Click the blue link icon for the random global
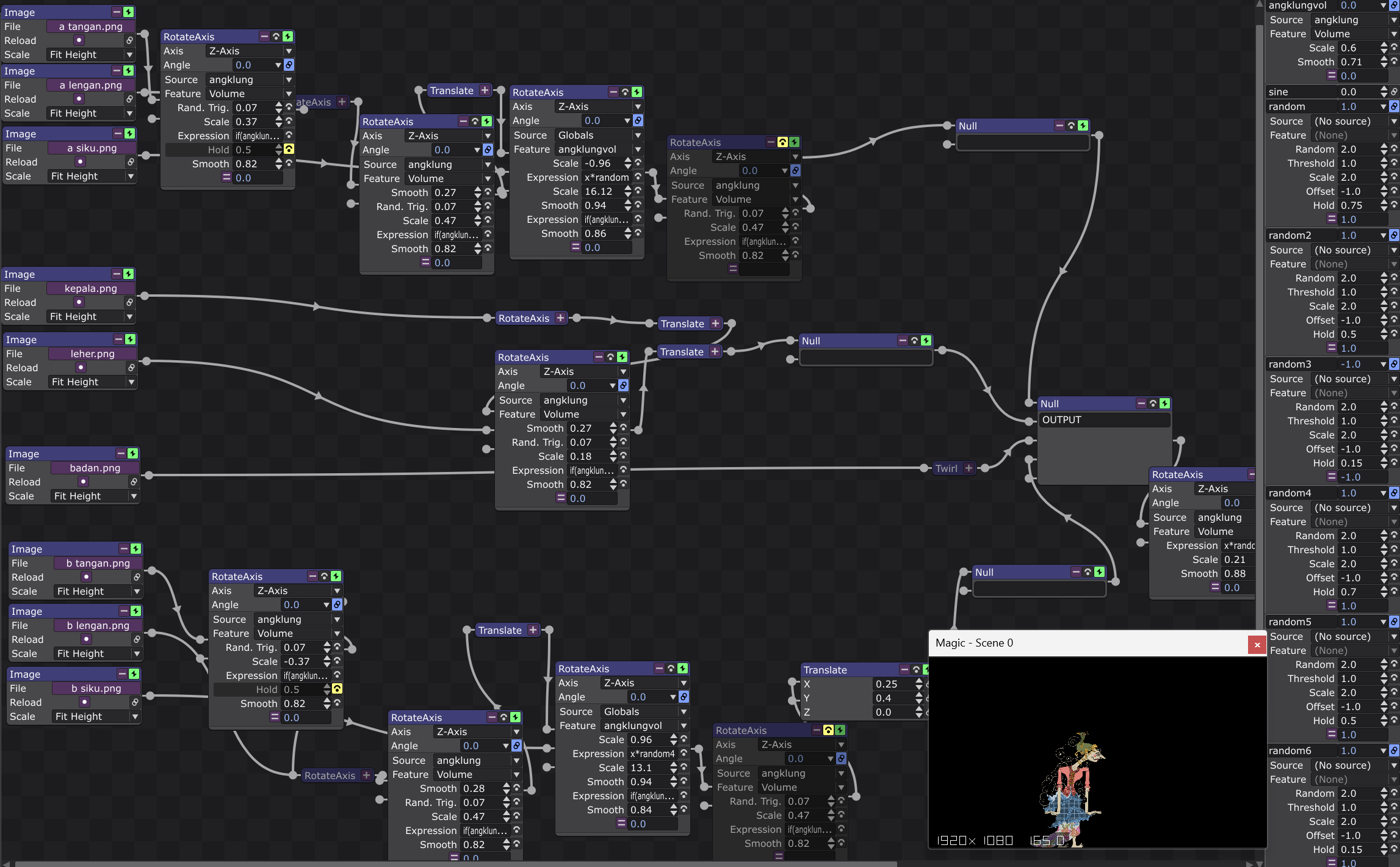The width and height of the screenshot is (1400, 867). coord(1394,107)
